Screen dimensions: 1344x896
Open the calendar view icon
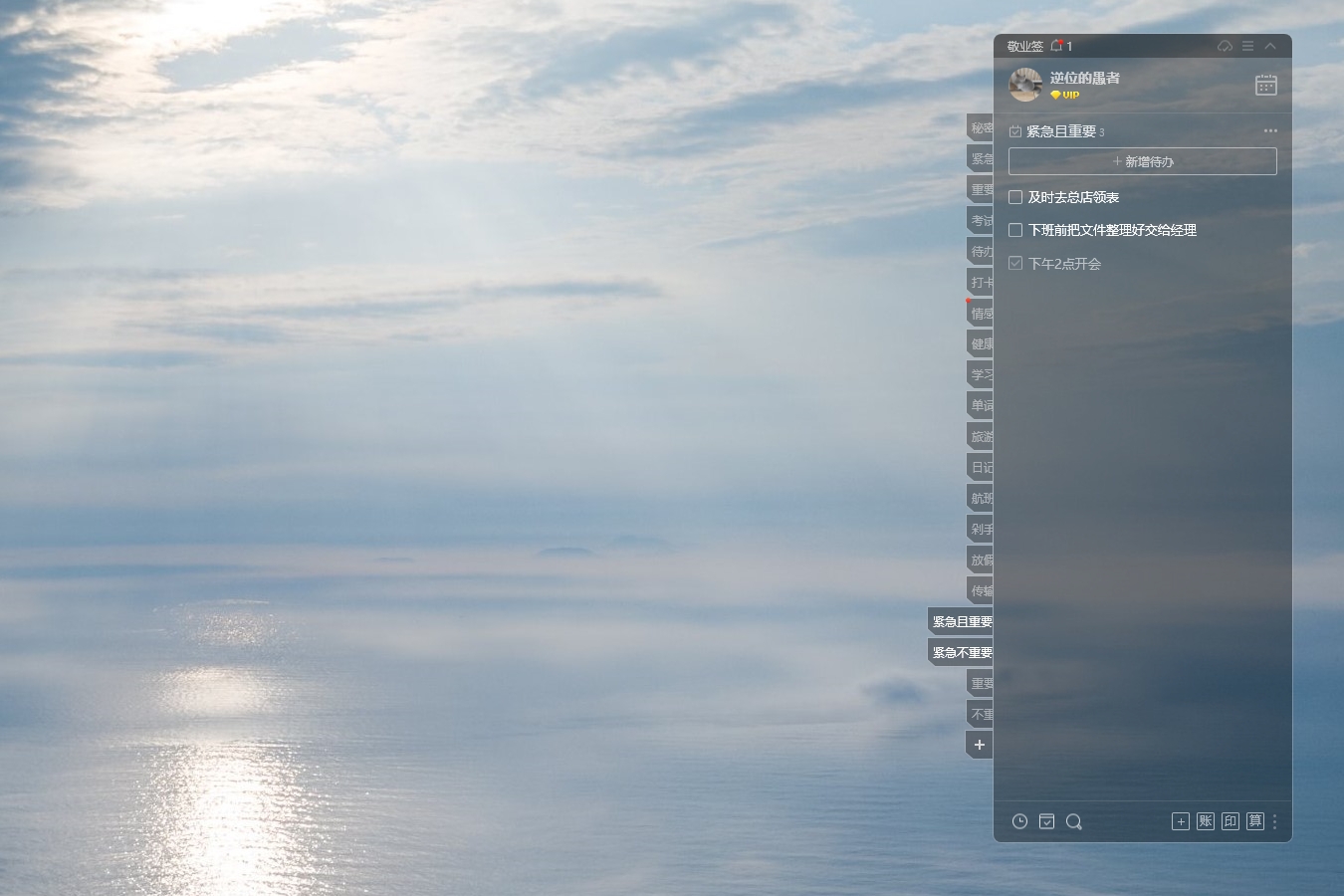pyautogui.click(x=1265, y=85)
